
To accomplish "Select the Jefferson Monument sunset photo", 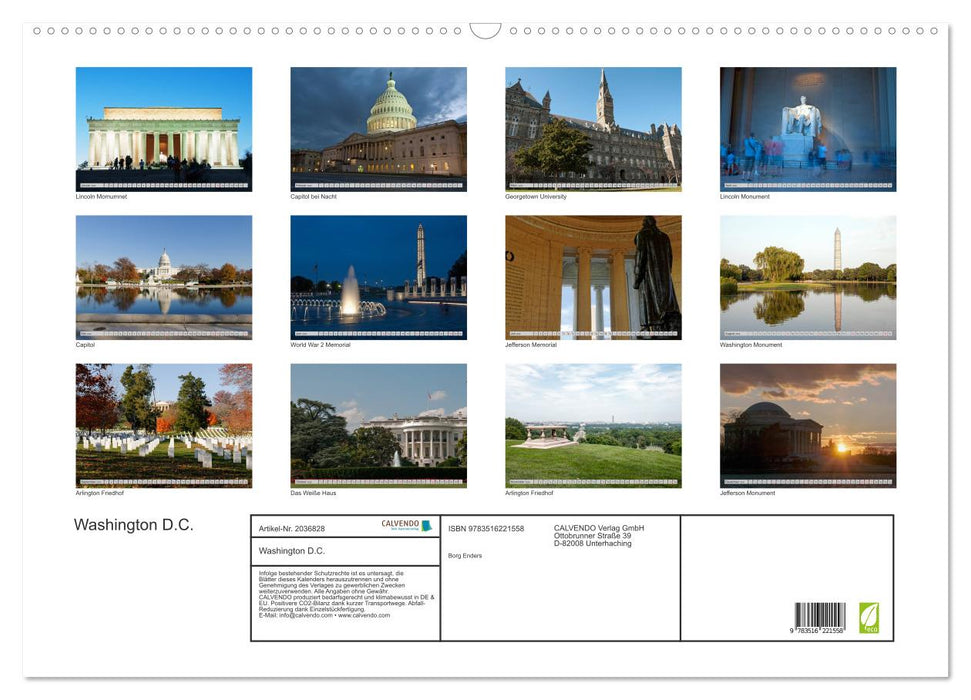I will point(807,425).
